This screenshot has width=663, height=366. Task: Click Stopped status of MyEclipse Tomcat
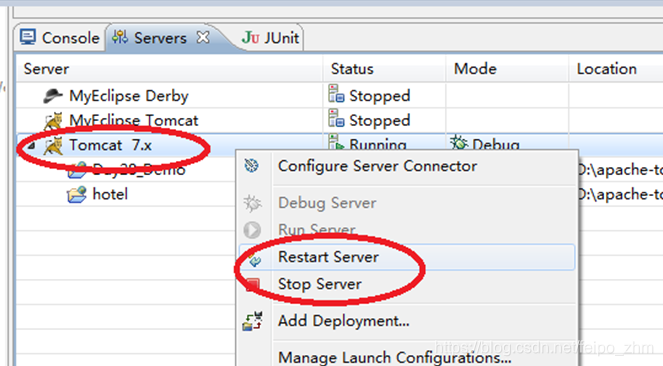380,121
